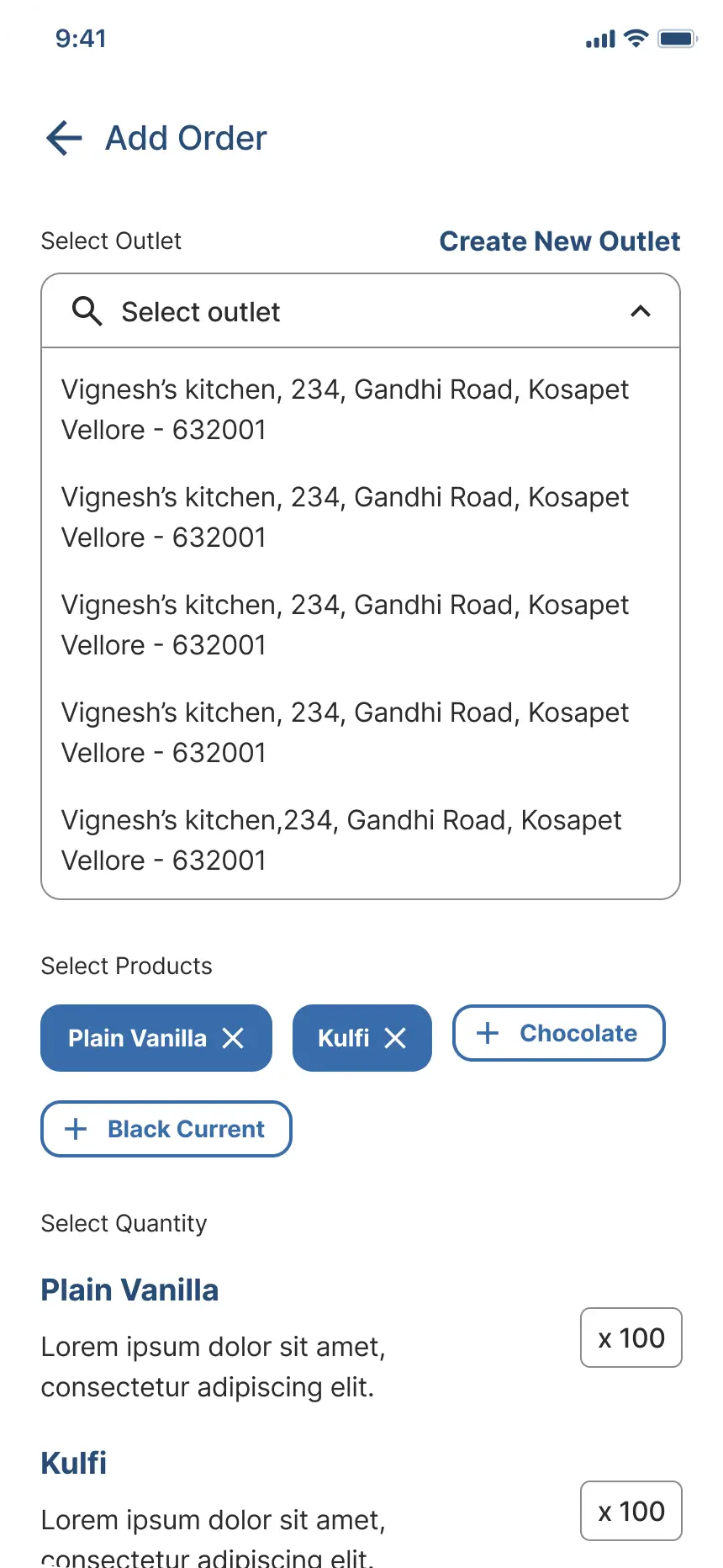This screenshot has width=723, height=1568.
Task: Select the third Vignesh's kitchen address
Action: tap(345, 624)
